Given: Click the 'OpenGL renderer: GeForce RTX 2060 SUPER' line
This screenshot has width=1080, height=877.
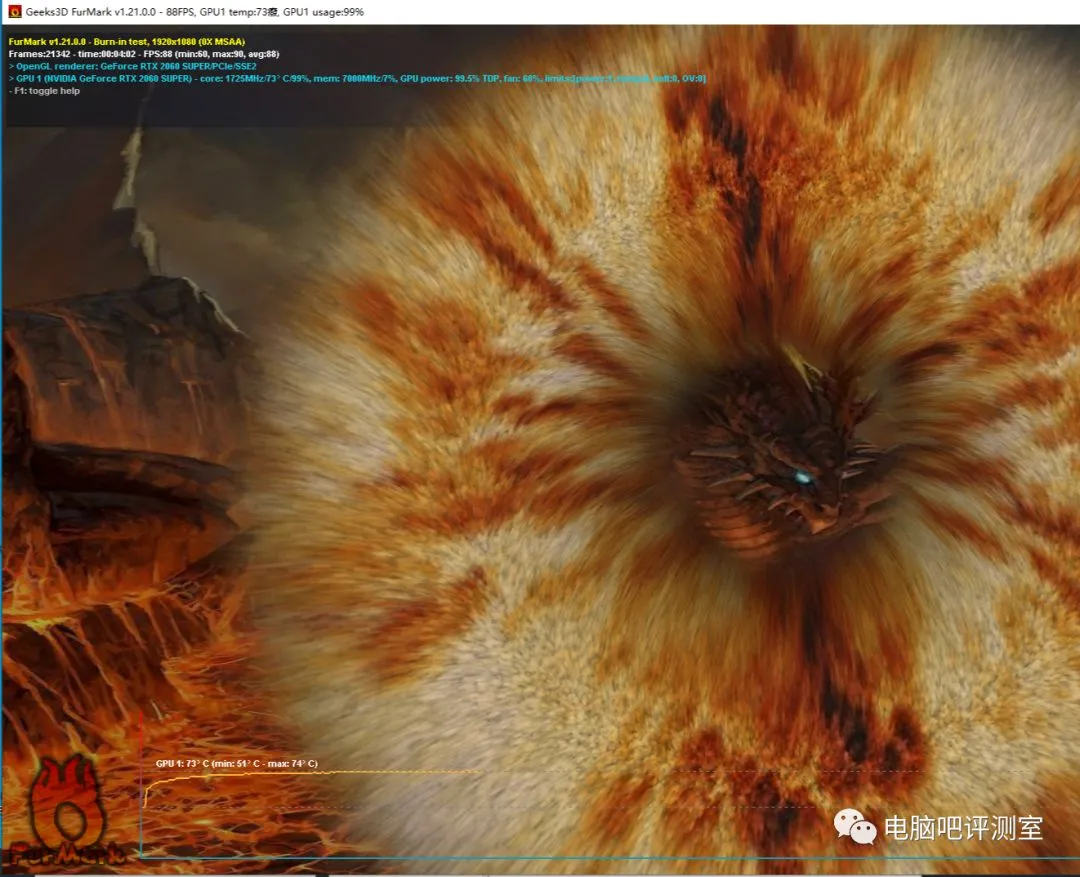Looking at the screenshot, I should 132,66.
